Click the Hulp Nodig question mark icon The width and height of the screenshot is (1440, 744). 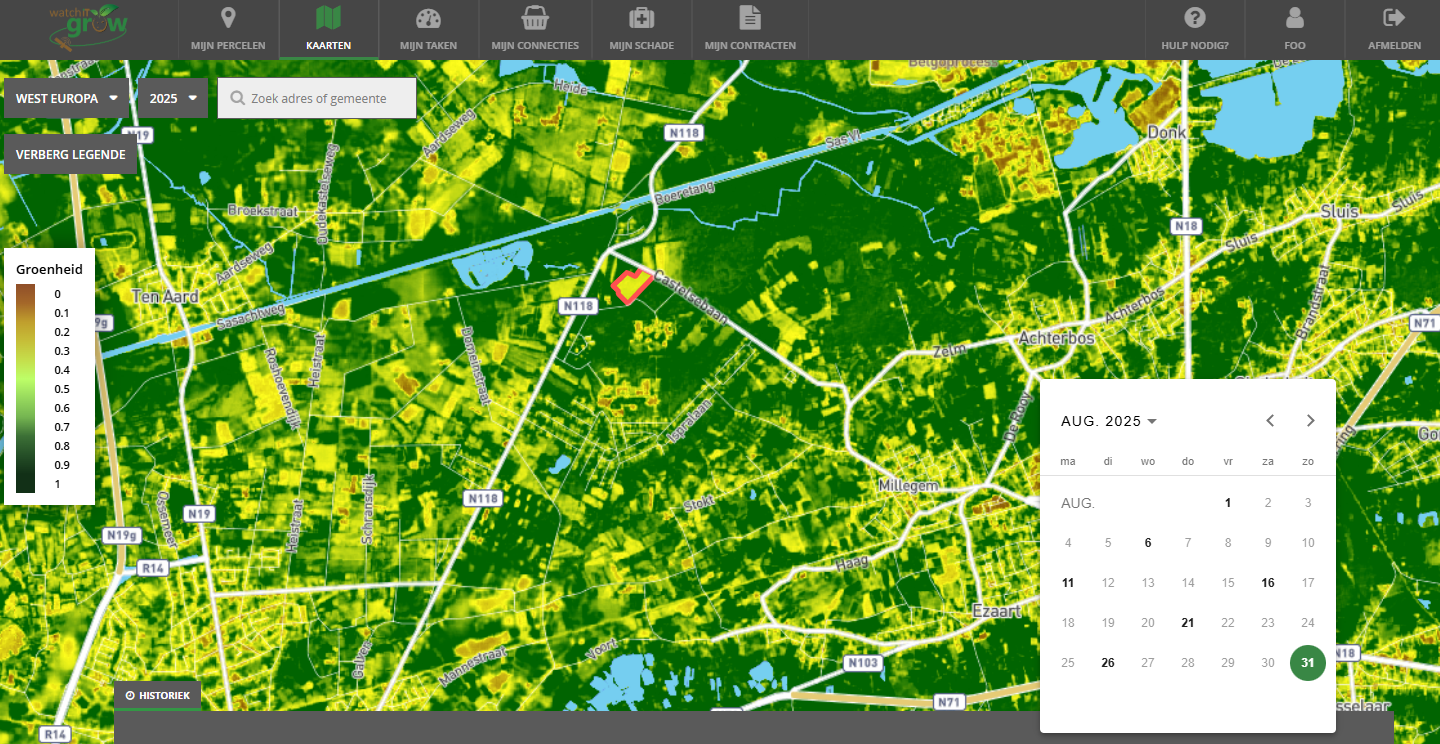coord(1194,18)
